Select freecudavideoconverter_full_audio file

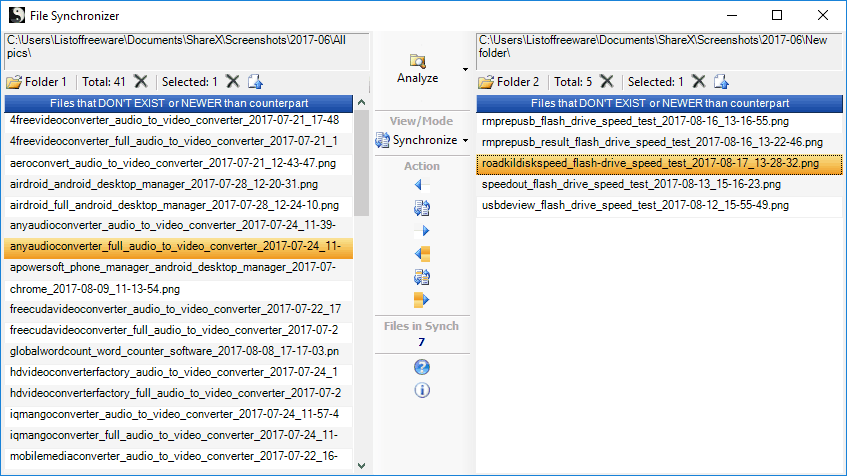(x=178, y=331)
